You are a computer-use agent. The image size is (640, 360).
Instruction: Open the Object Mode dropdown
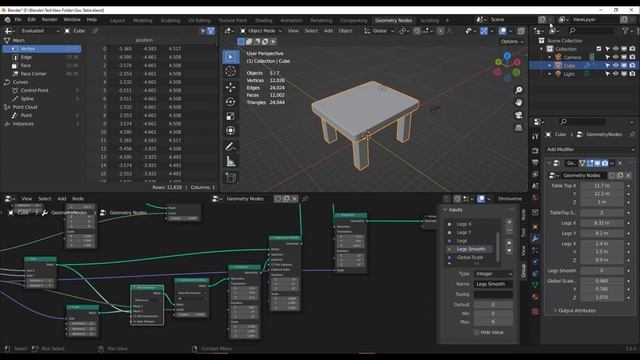point(261,31)
